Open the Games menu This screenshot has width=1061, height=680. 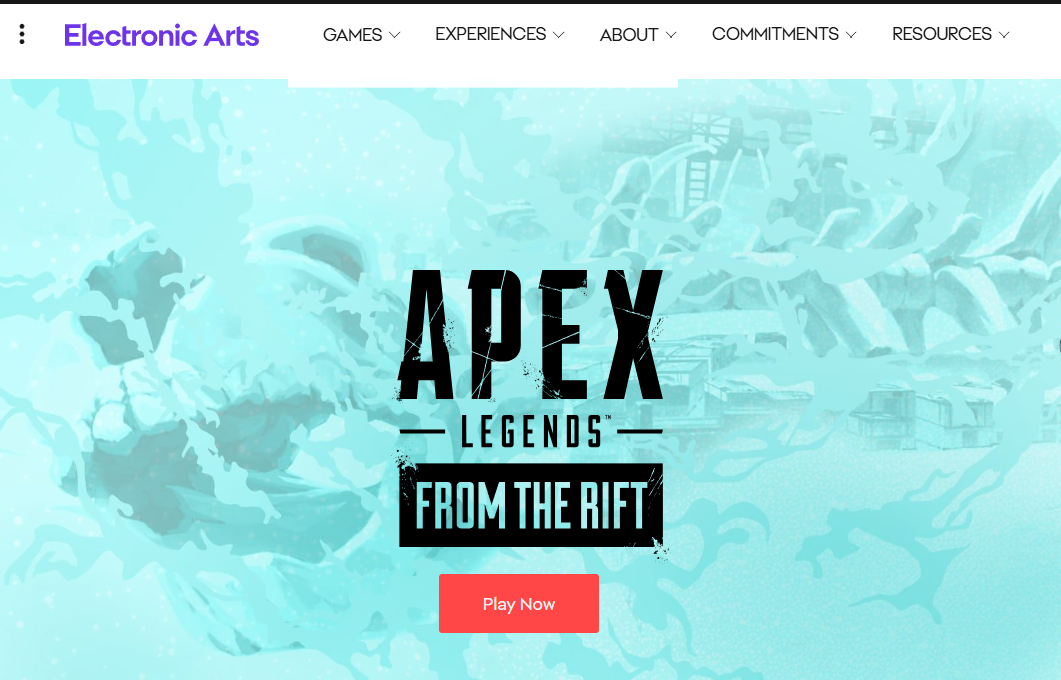pos(361,35)
